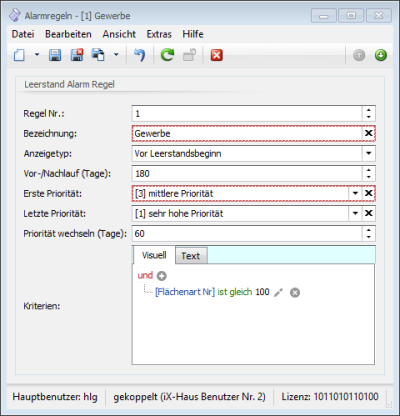Expand the Letzte Priorität dropdown list
Image resolution: width=400 pixels, height=416 pixels.
(355, 213)
